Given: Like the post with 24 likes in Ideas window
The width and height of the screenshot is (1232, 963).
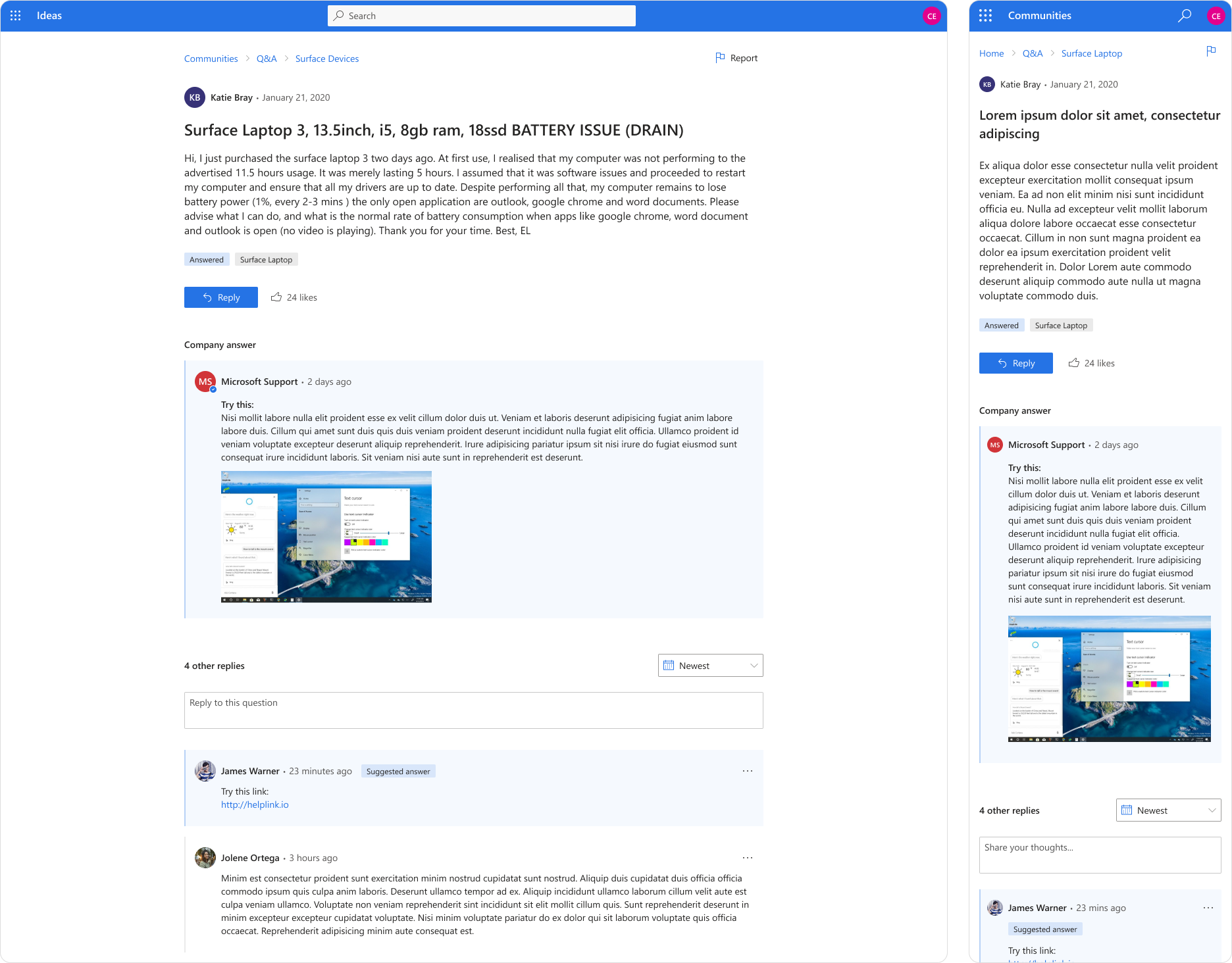Looking at the screenshot, I should [294, 297].
